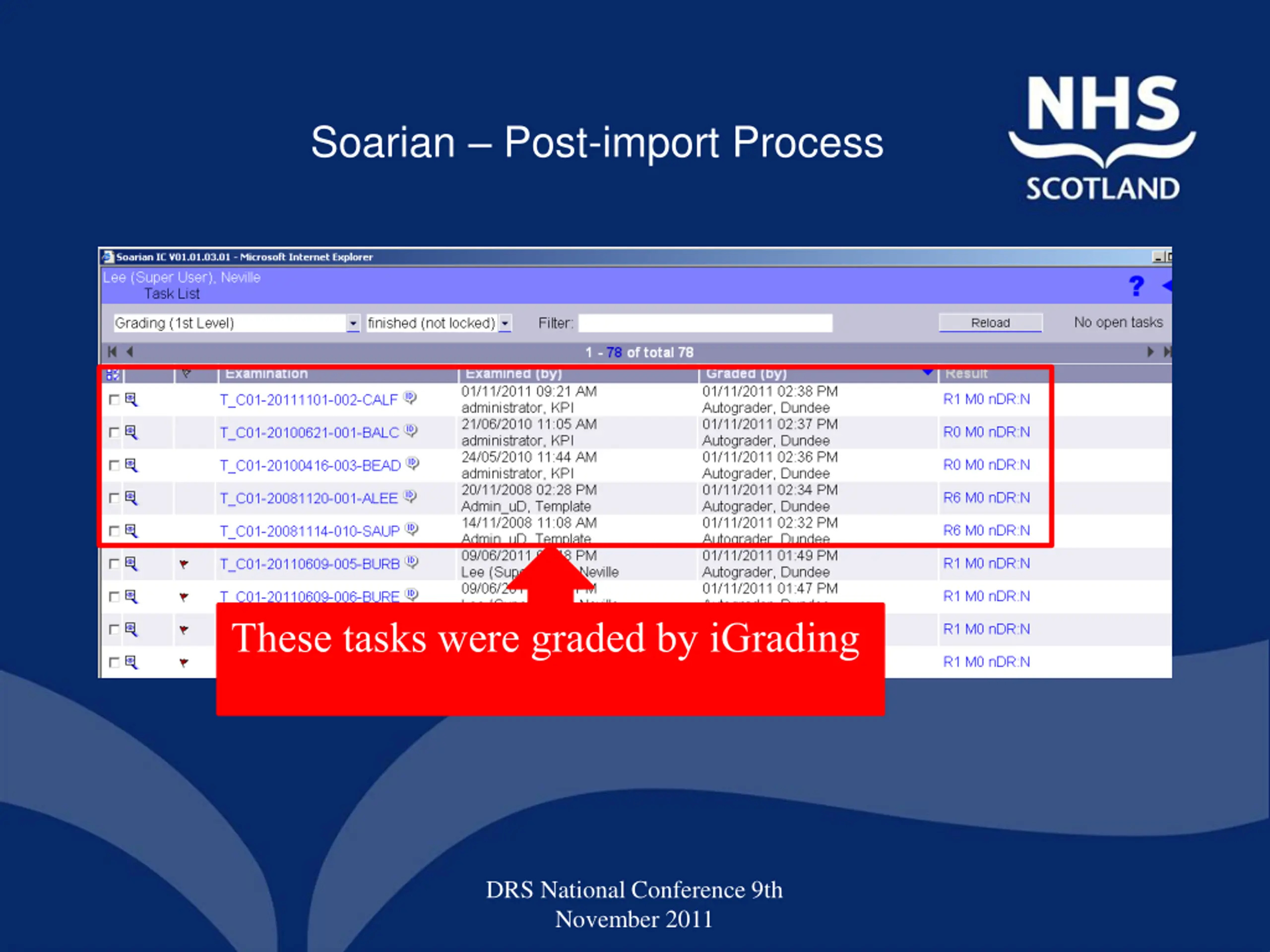Click the page 78 link in pager
Screen dimensions: 1270x952
pos(614,353)
